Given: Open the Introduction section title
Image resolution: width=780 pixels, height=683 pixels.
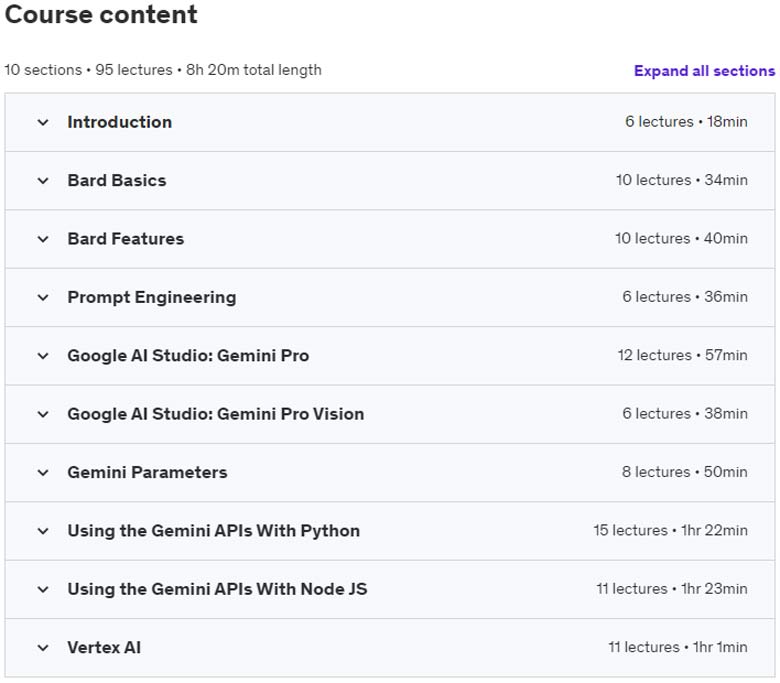Looking at the screenshot, I should tap(120, 122).
